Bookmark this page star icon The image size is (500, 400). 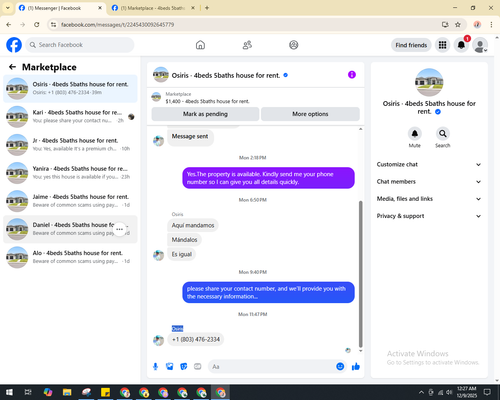point(458,25)
